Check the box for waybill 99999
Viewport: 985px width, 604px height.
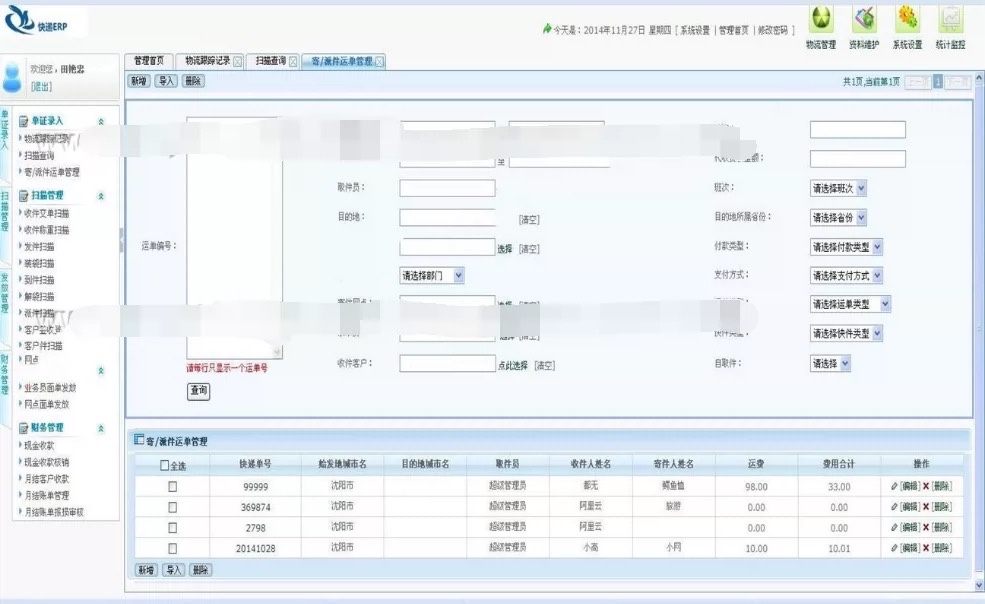tap(173, 486)
